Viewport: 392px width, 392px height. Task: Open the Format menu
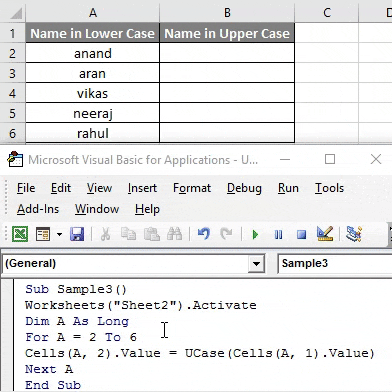point(192,188)
